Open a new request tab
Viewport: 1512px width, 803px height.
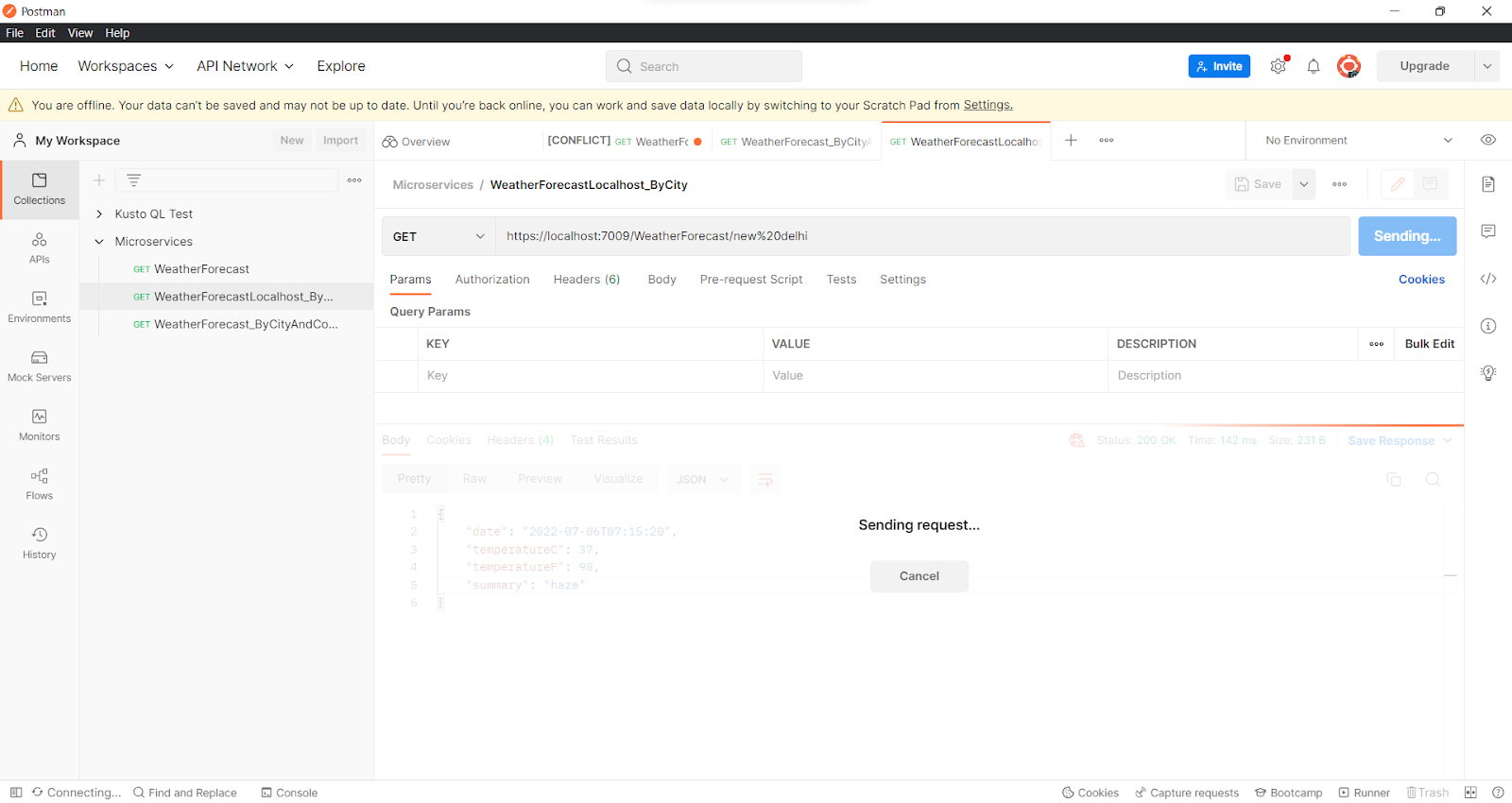[1071, 140]
